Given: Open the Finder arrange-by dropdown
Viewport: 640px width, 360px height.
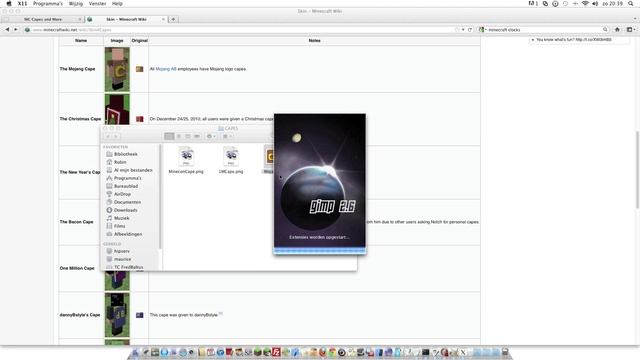Looking at the screenshot, I should point(227,136).
